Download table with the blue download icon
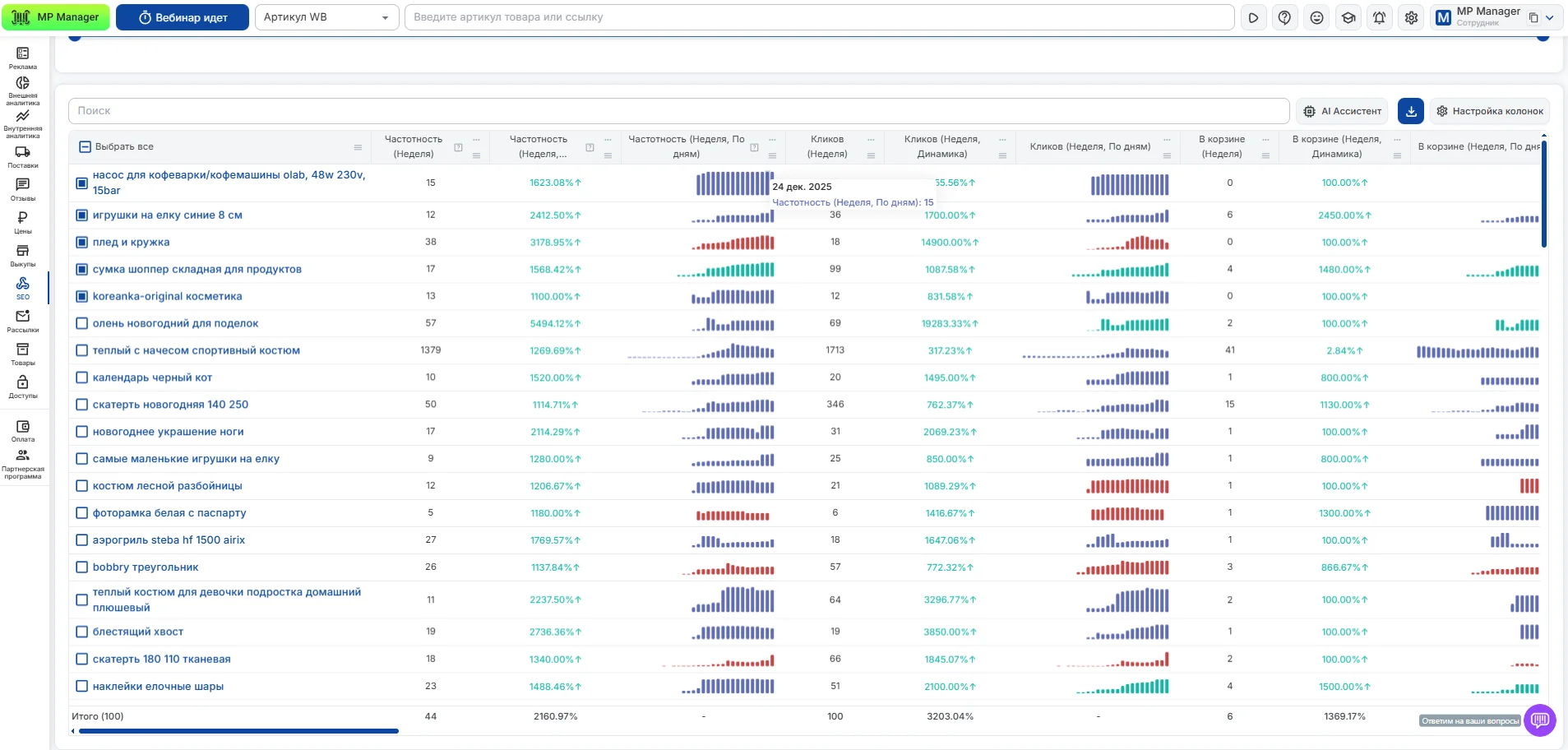Screen dimensions: 1568x750 pos(1411,111)
